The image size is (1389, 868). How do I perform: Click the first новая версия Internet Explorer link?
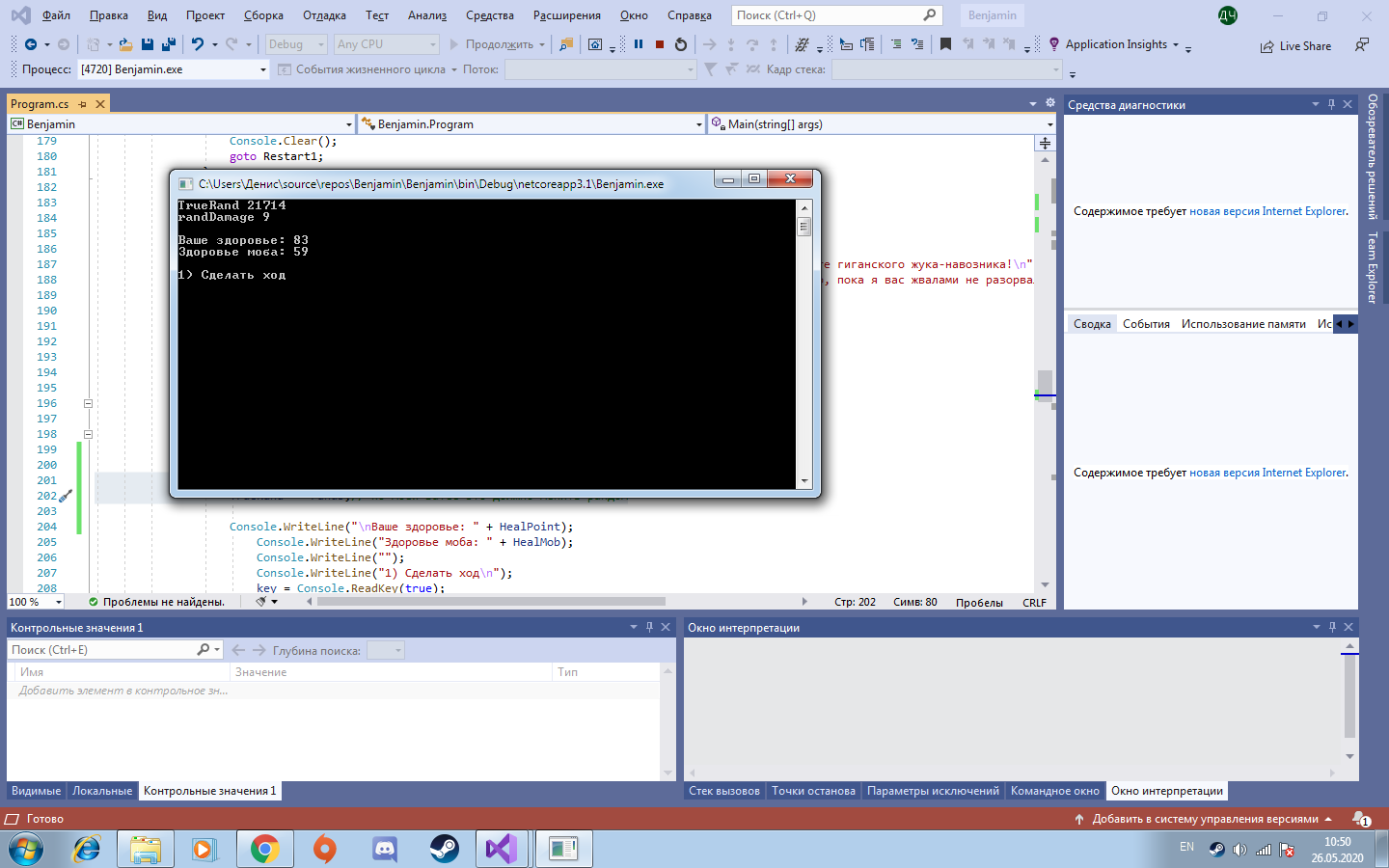coord(1267,211)
